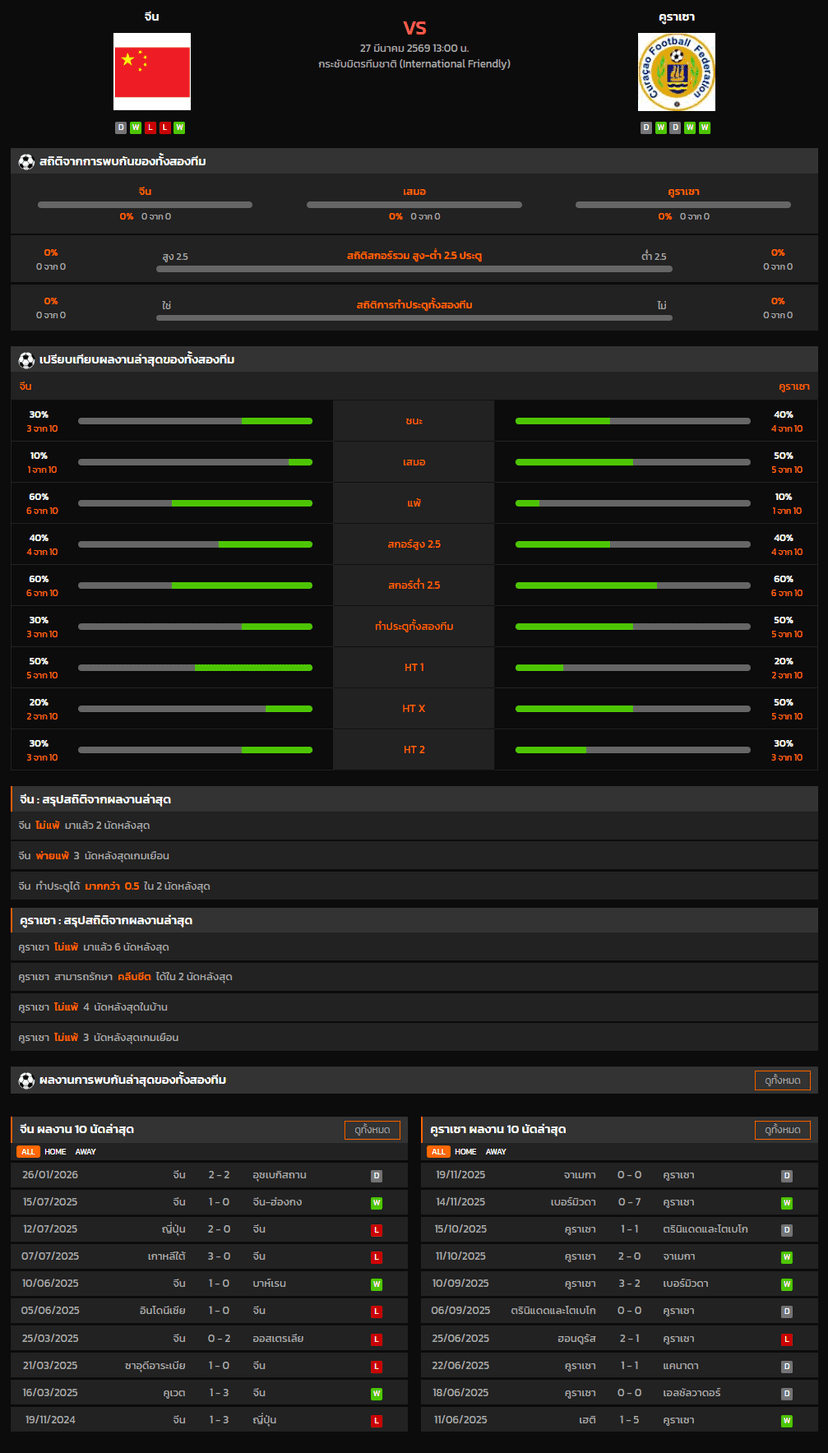
Task: Click last W form badge under Curaçao logo
Action: coord(705,128)
